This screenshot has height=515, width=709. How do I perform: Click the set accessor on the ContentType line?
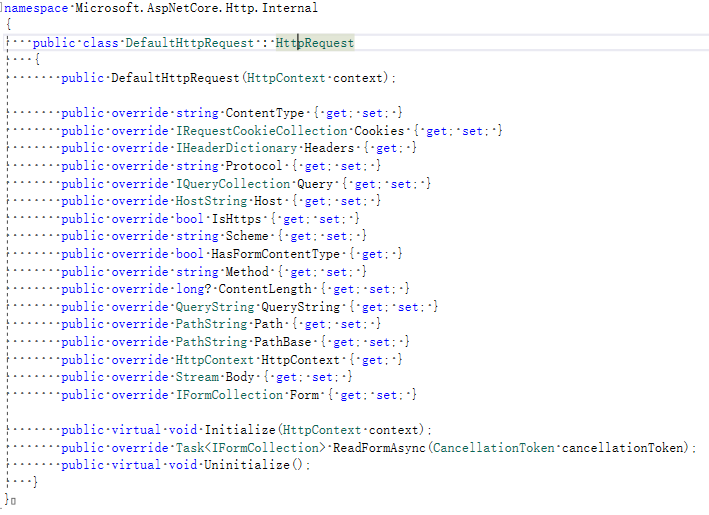click(x=372, y=113)
